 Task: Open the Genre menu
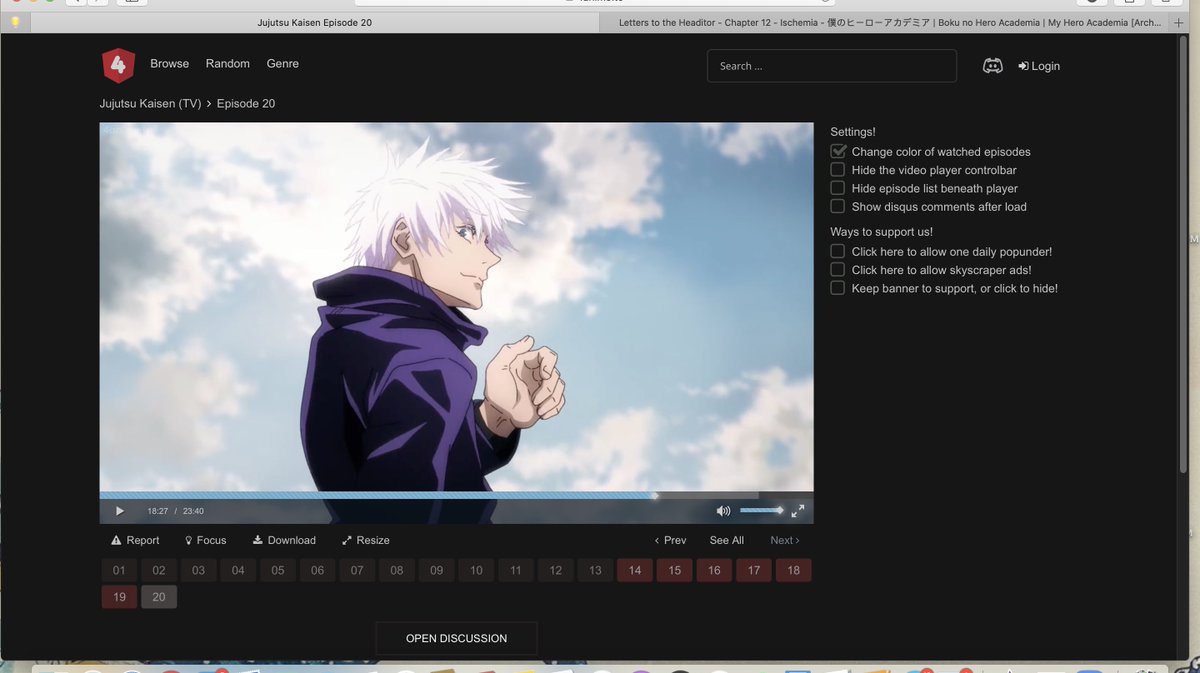tap(283, 64)
